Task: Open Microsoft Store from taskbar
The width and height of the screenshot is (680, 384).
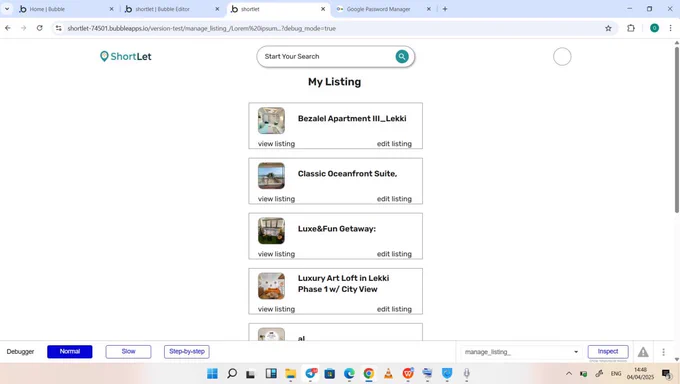Action: click(x=330, y=373)
